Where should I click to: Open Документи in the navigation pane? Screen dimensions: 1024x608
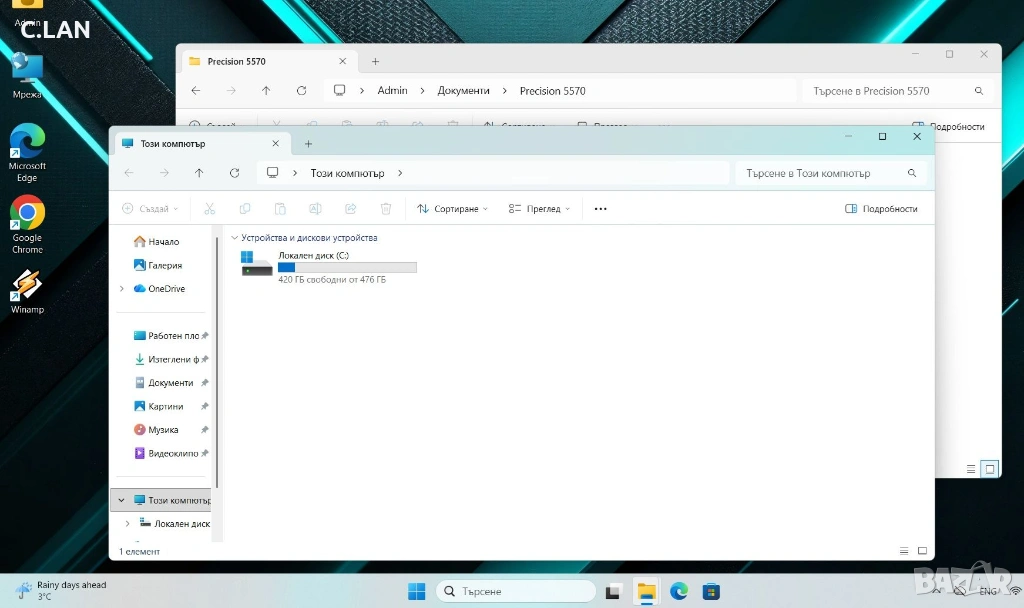pyautogui.click(x=170, y=383)
